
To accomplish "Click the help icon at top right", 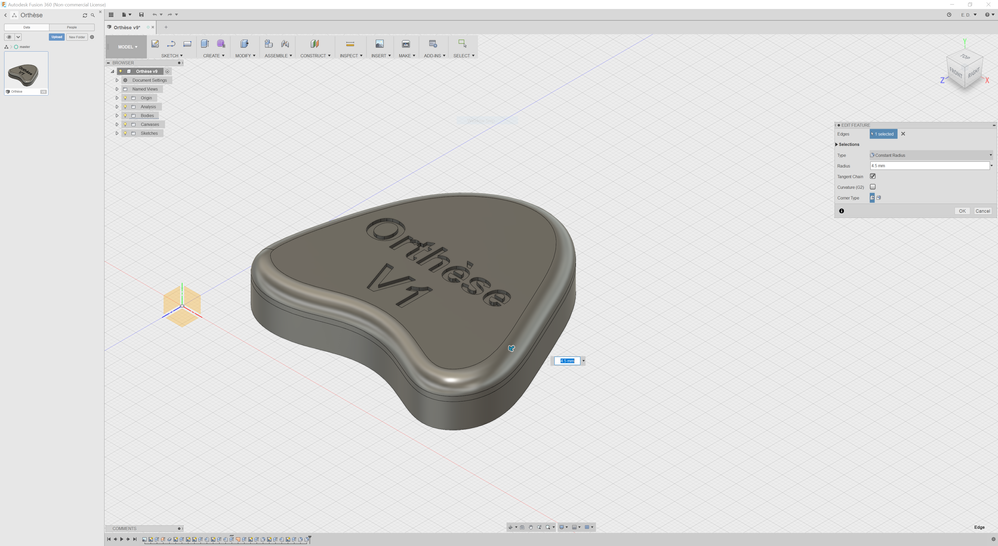I will (987, 15).
